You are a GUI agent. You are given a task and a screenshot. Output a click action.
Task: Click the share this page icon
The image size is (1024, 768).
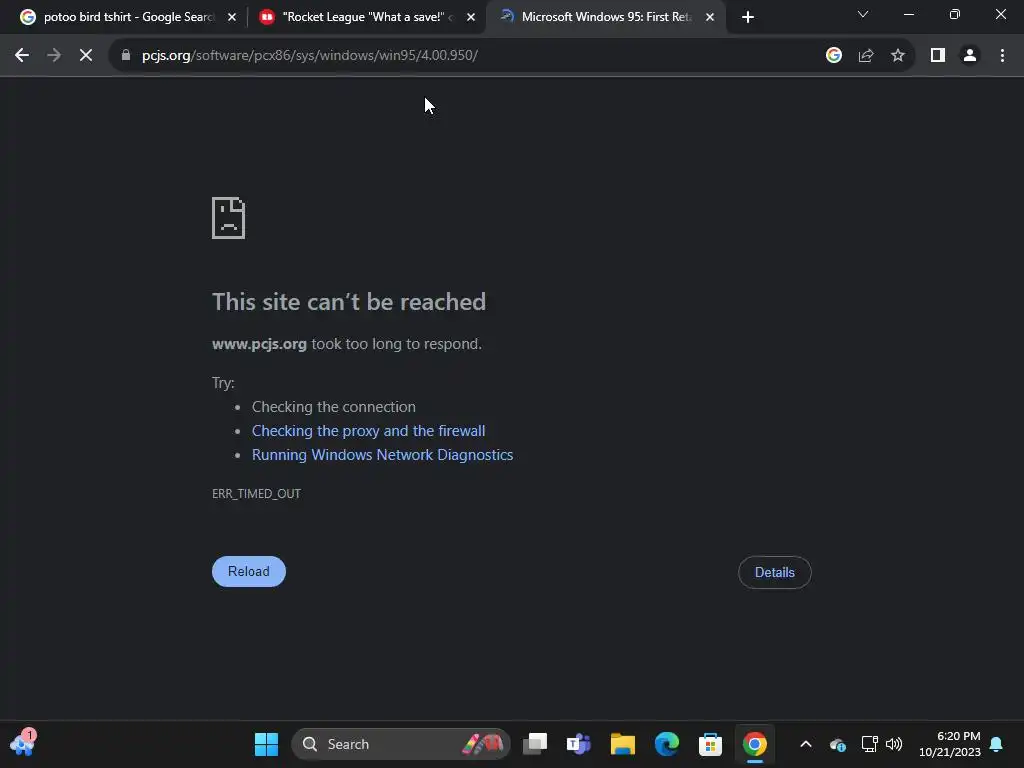coord(866,56)
